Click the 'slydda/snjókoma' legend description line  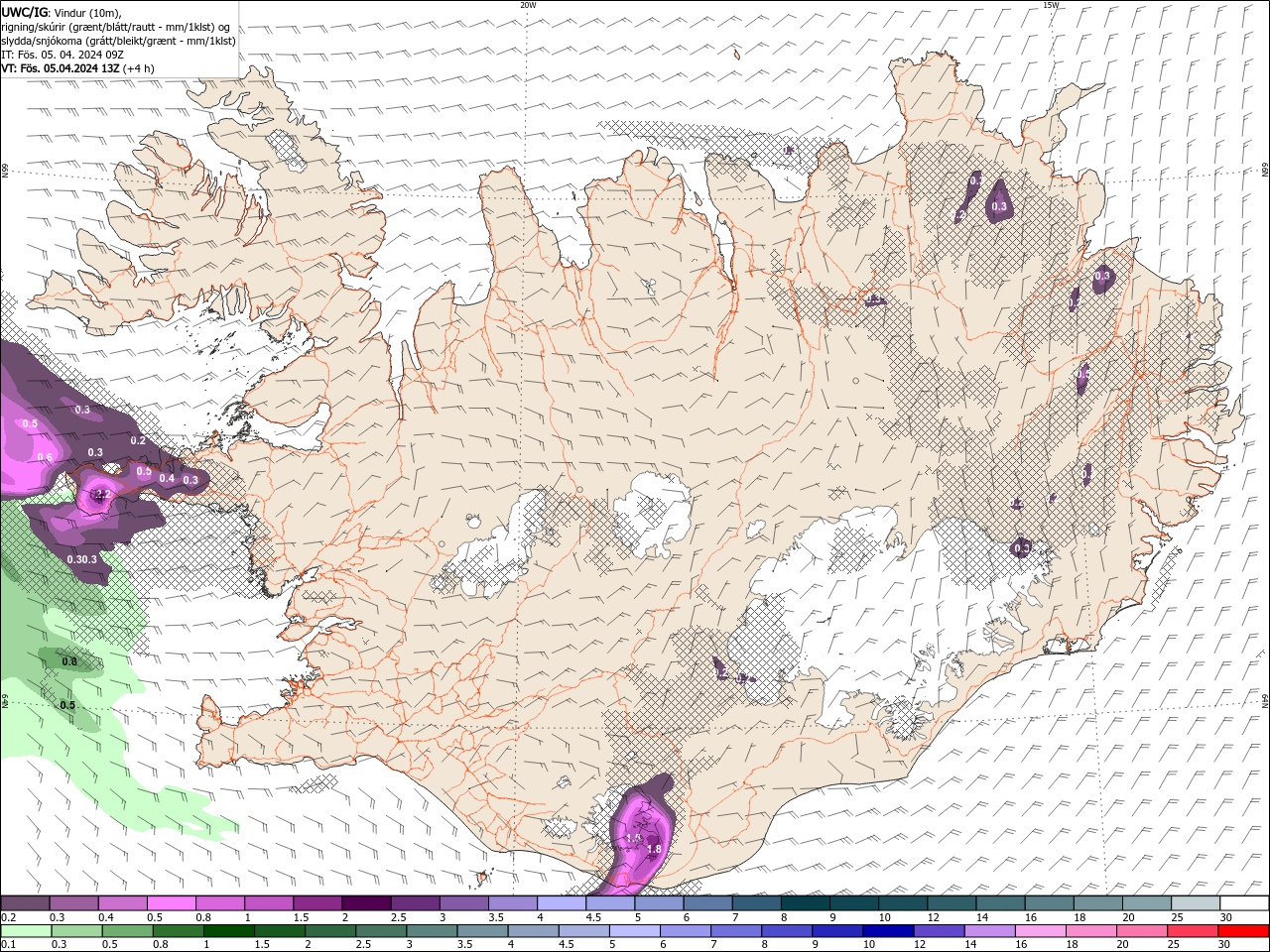pos(118,41)
